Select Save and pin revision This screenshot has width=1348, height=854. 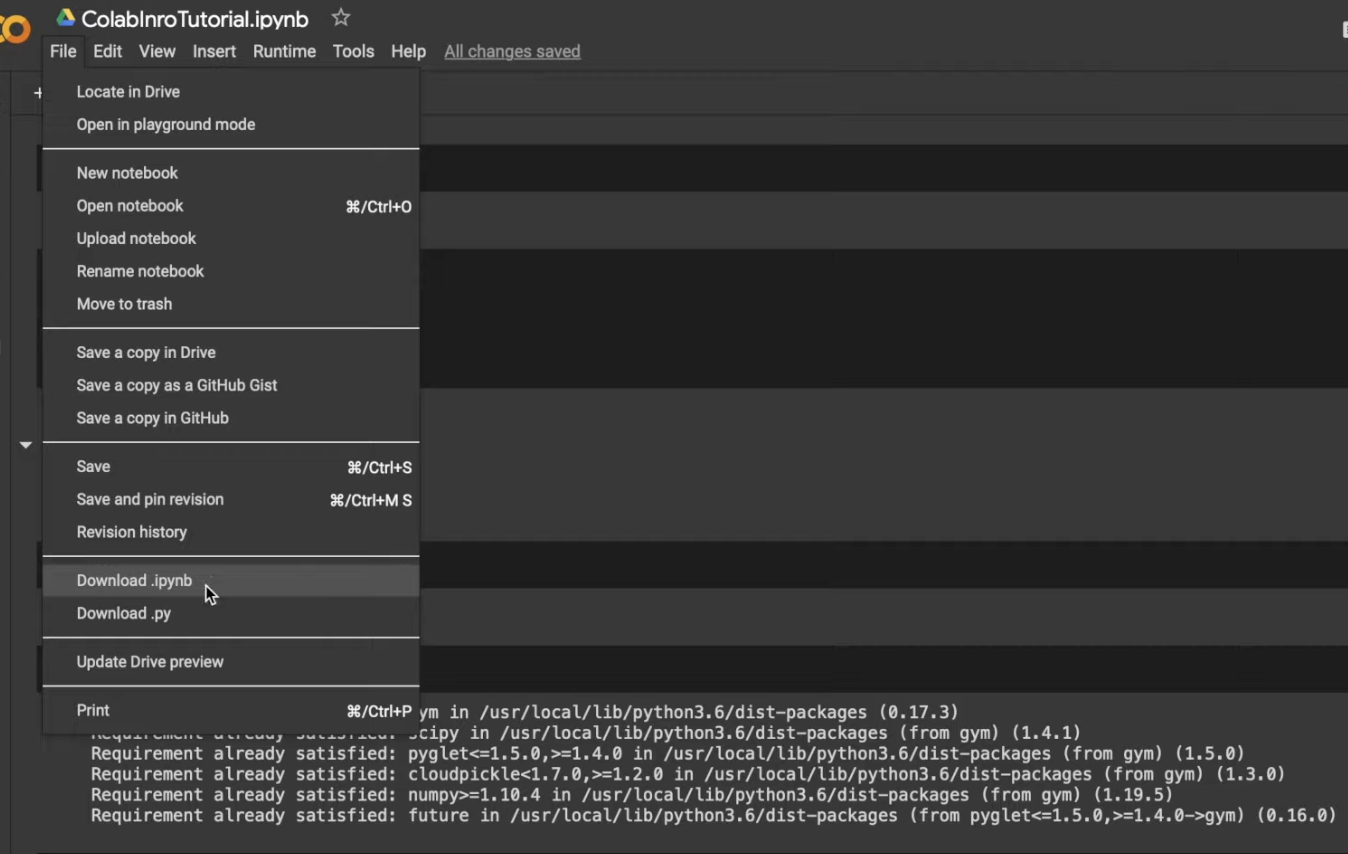pos(231,499)
